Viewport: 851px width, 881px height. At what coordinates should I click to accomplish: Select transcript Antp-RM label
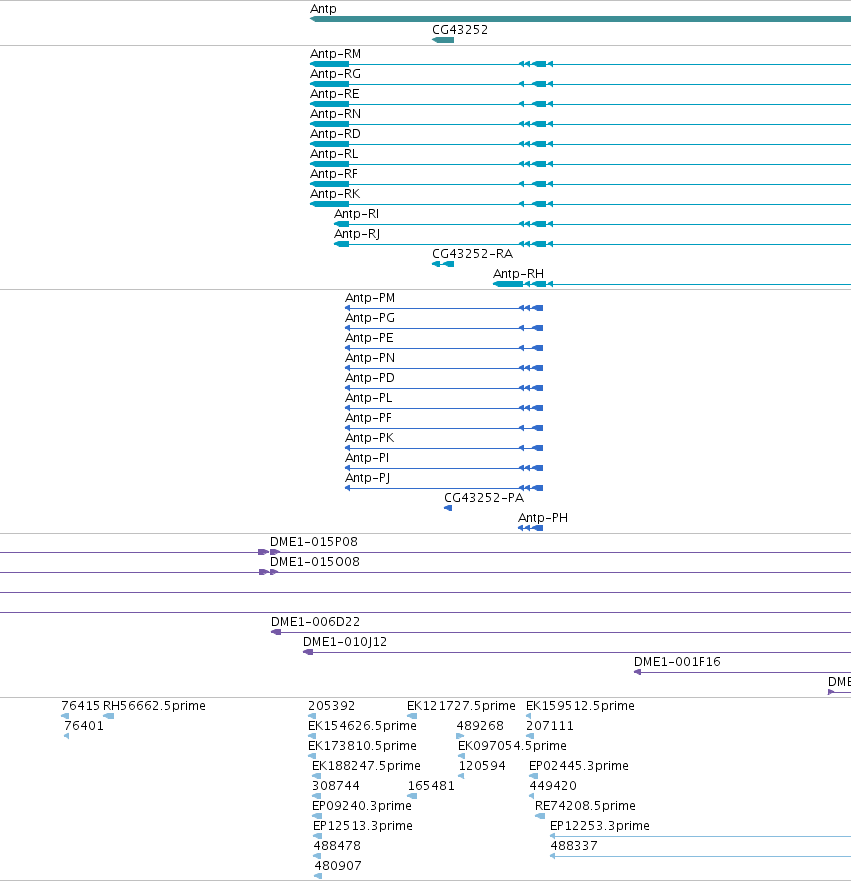(335, 54)
